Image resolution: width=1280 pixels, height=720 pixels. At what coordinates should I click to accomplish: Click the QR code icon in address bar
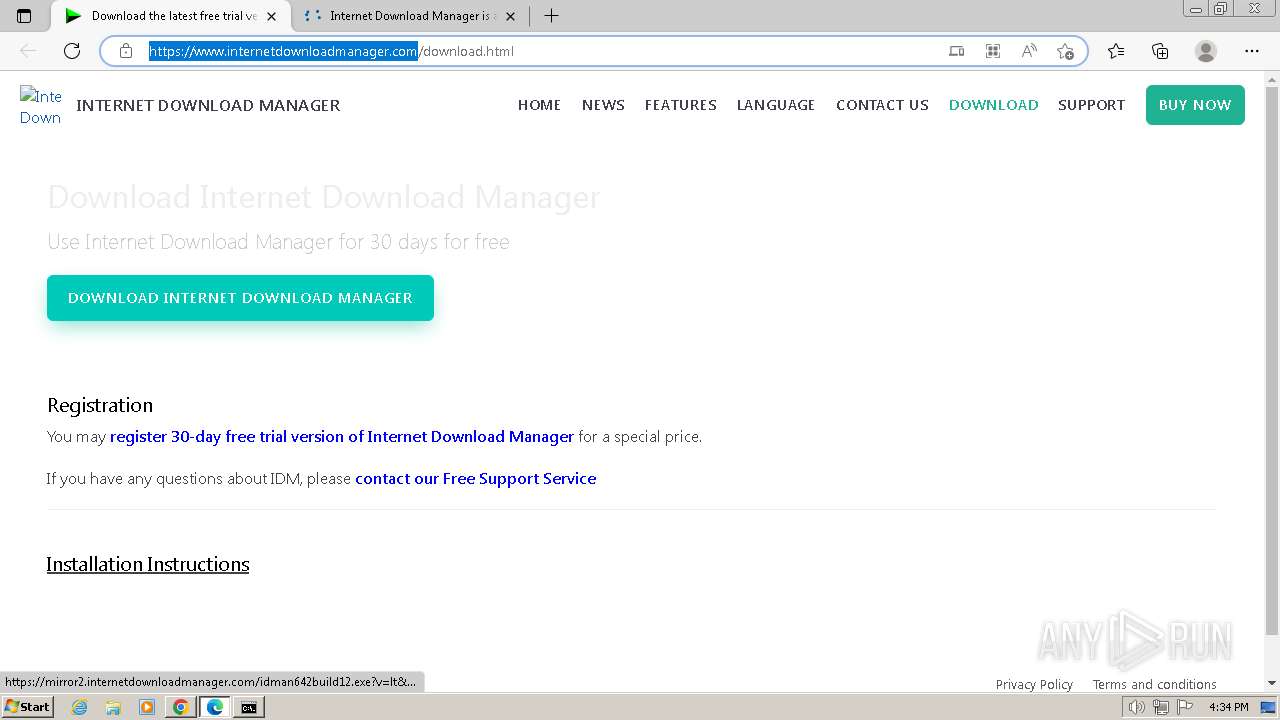click(x=993, y=51)
